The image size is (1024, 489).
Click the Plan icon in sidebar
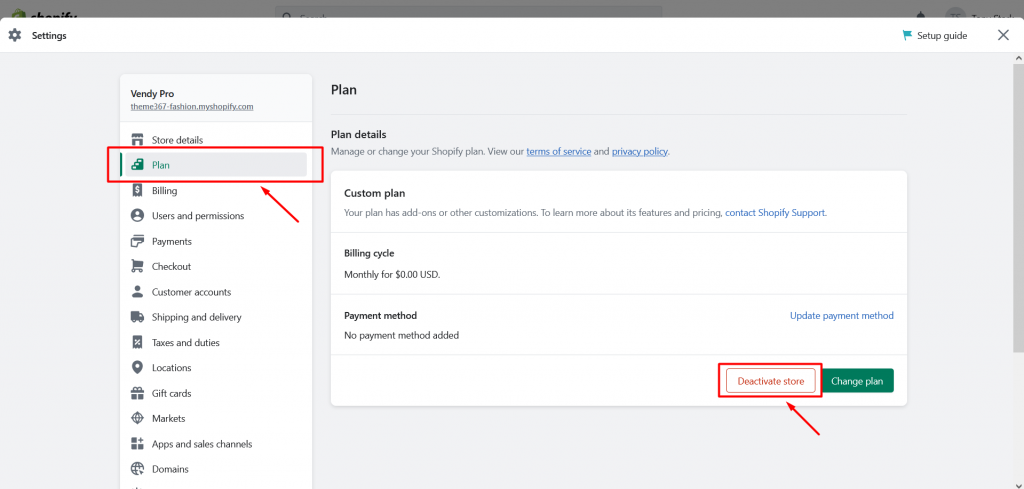click(x=137, y=165)
